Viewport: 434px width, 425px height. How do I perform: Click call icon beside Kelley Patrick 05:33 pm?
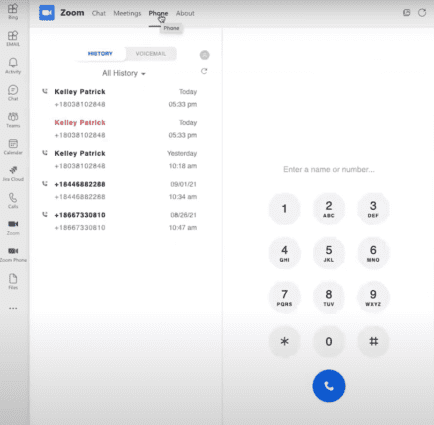[45, 91]
